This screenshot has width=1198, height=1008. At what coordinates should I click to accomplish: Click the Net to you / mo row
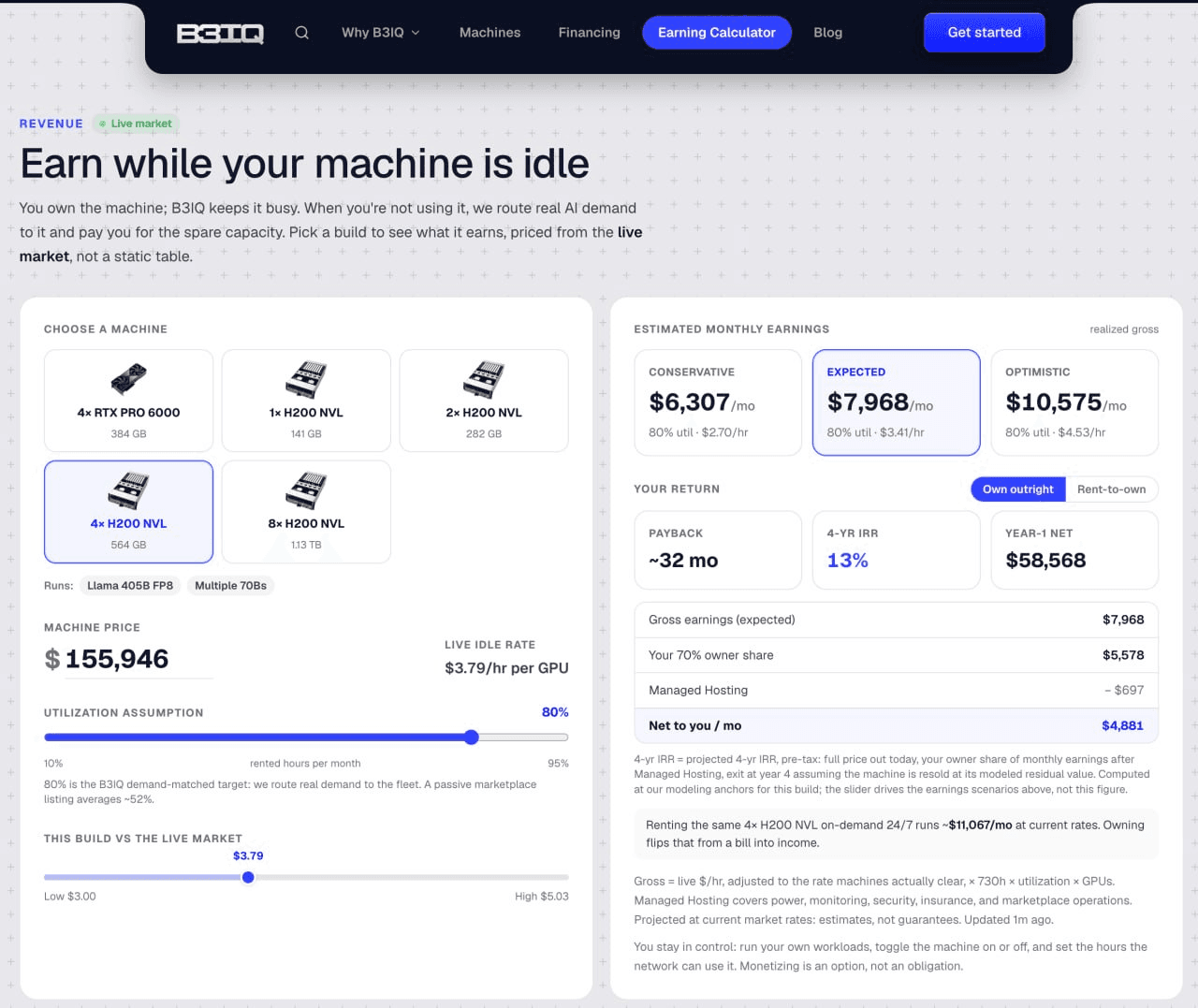[x=896, y=725]
